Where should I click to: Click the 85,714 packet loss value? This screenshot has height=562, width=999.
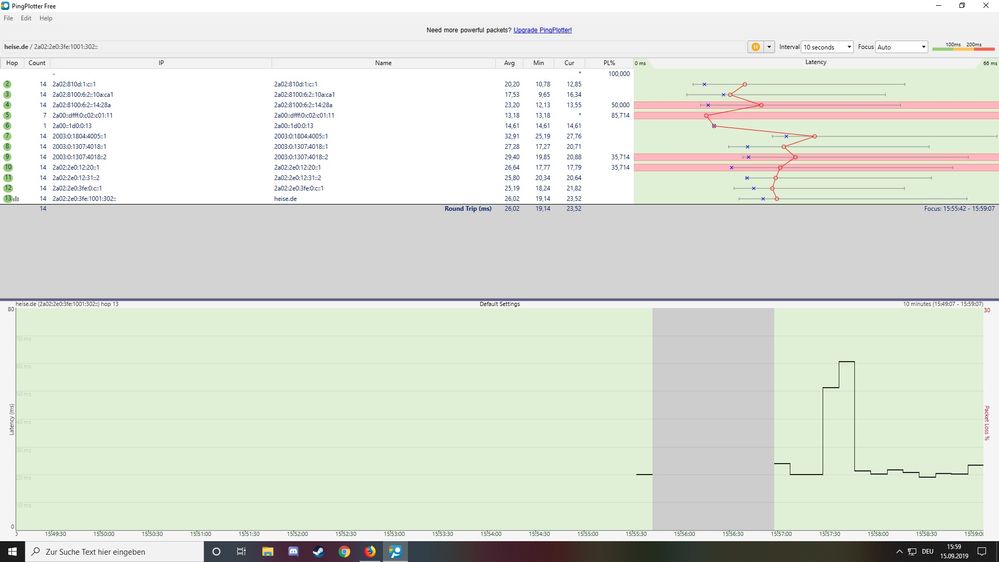click(x=620, y=115)
